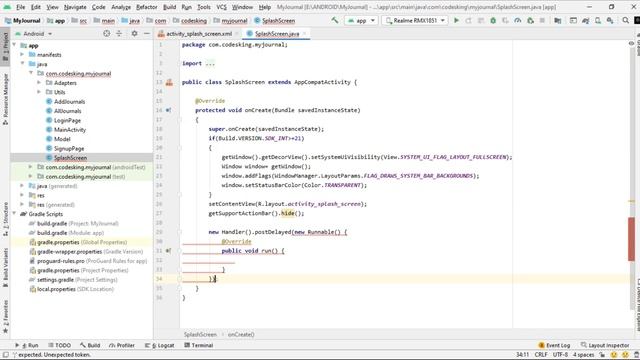Run the app with the green play icon
640x360 pixels.
[456, 20]
